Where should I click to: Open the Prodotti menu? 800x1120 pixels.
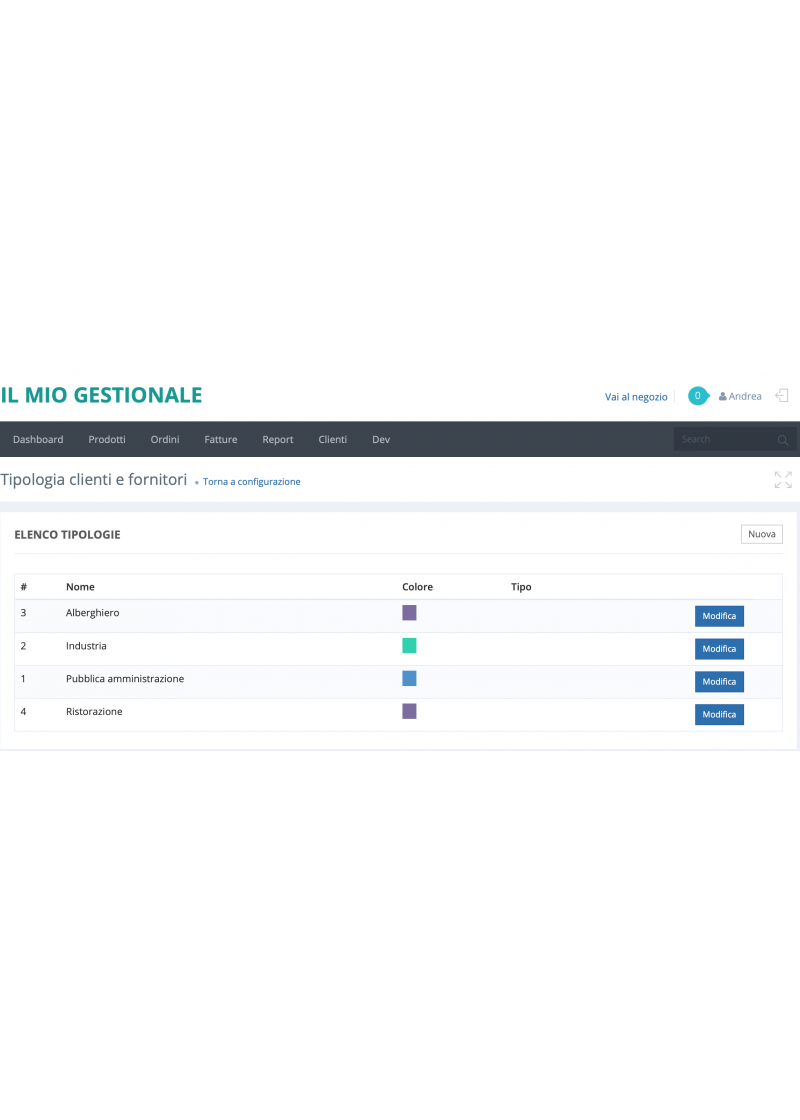[x=107, y=439]
